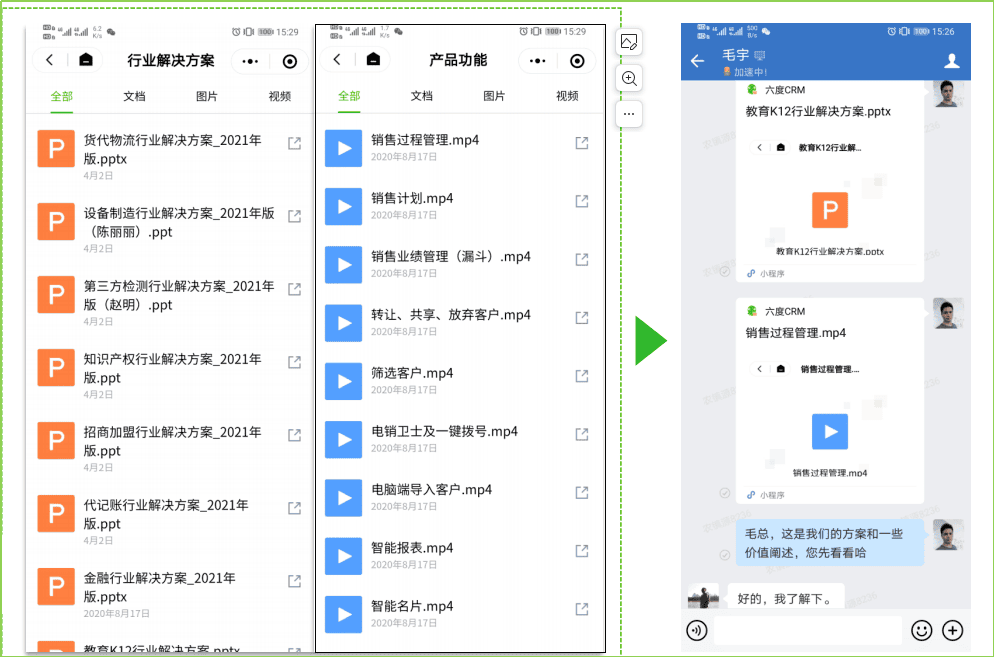Screen dimensions: 994x657
Task: Select 图片 tab in 行业解决方案 screen
Action: (x=207, y=96)
